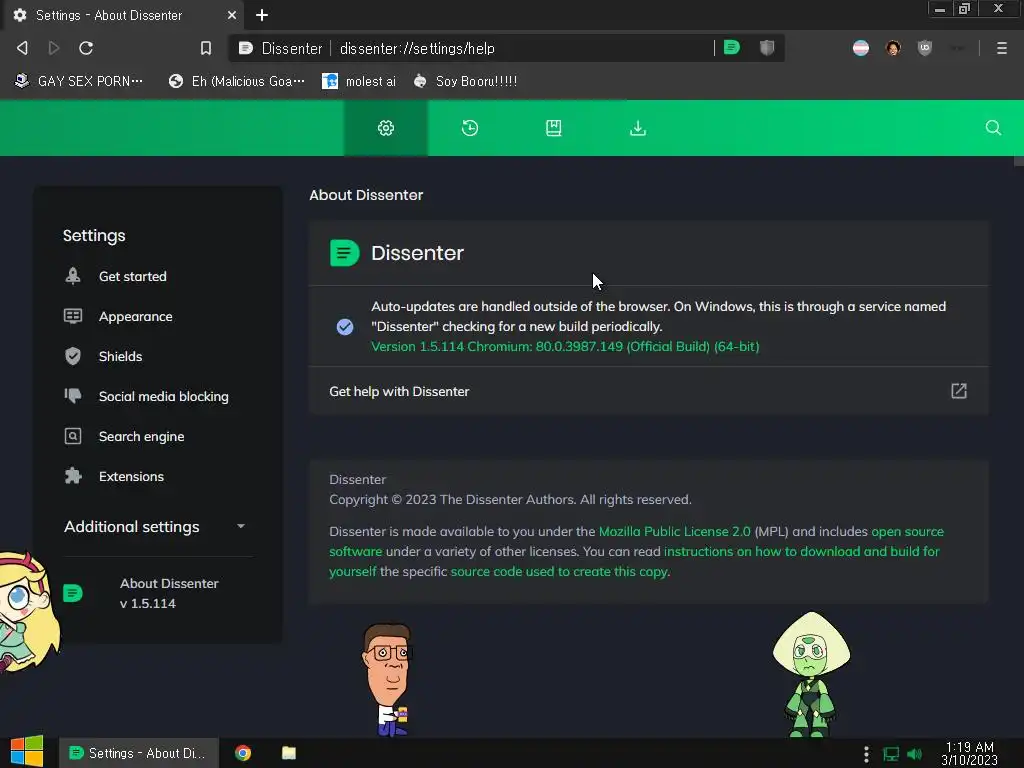Select the Settings - About Dissenter tab
The height and width of the screenshot is (768, 1024).
(x=123, y=15)
